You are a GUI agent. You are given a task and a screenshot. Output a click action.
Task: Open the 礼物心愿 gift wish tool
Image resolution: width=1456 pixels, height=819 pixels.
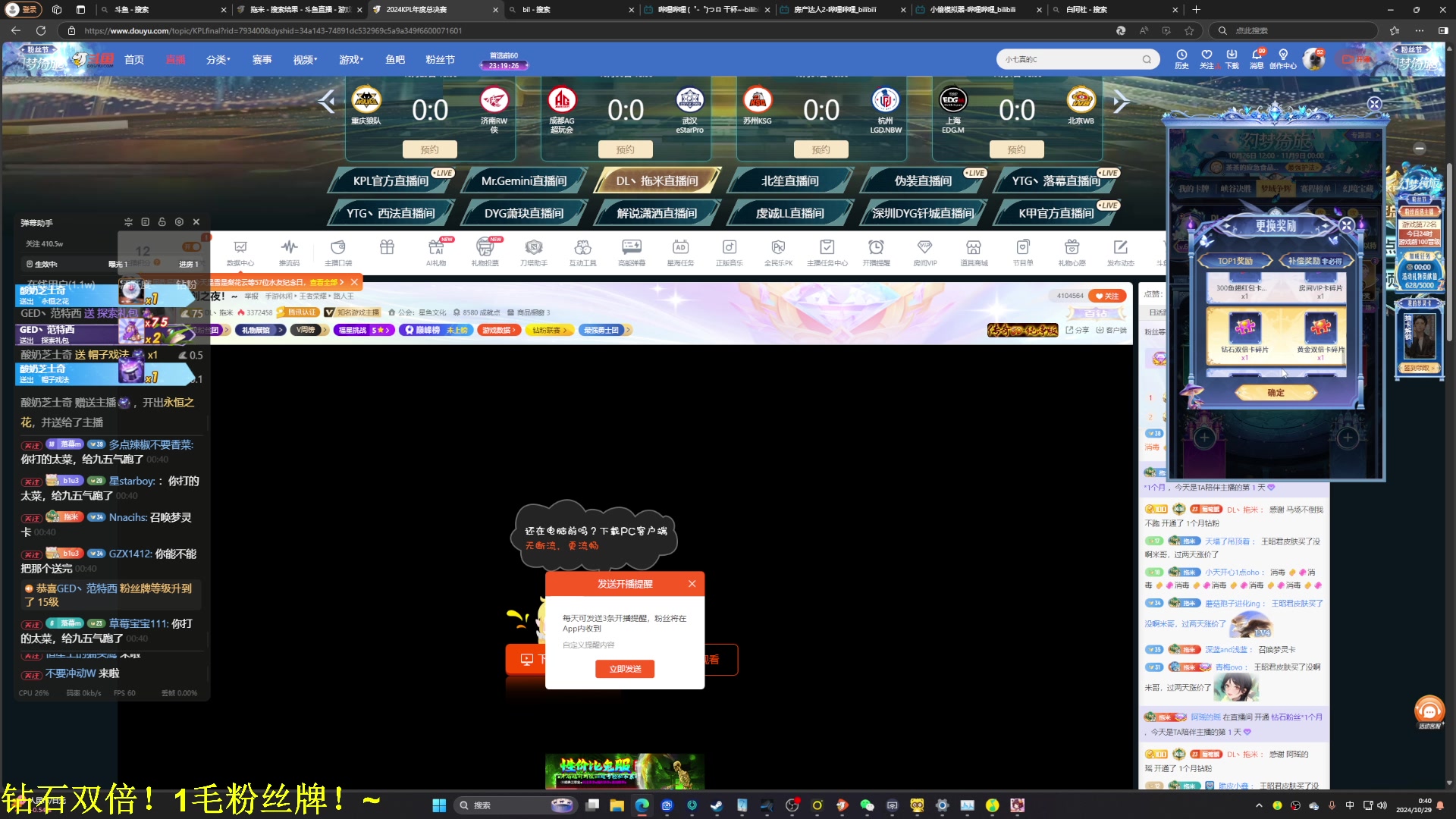click(1072, 253)
